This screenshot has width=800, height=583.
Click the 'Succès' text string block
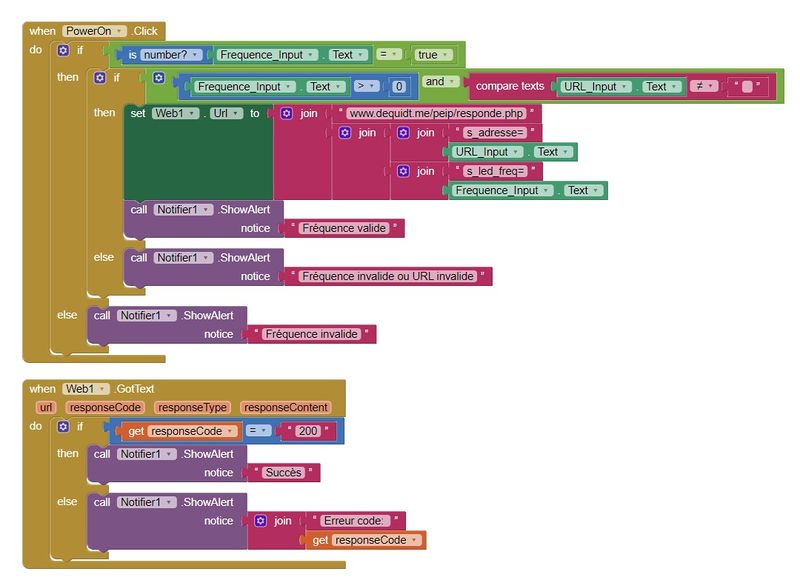pos(282,473)
